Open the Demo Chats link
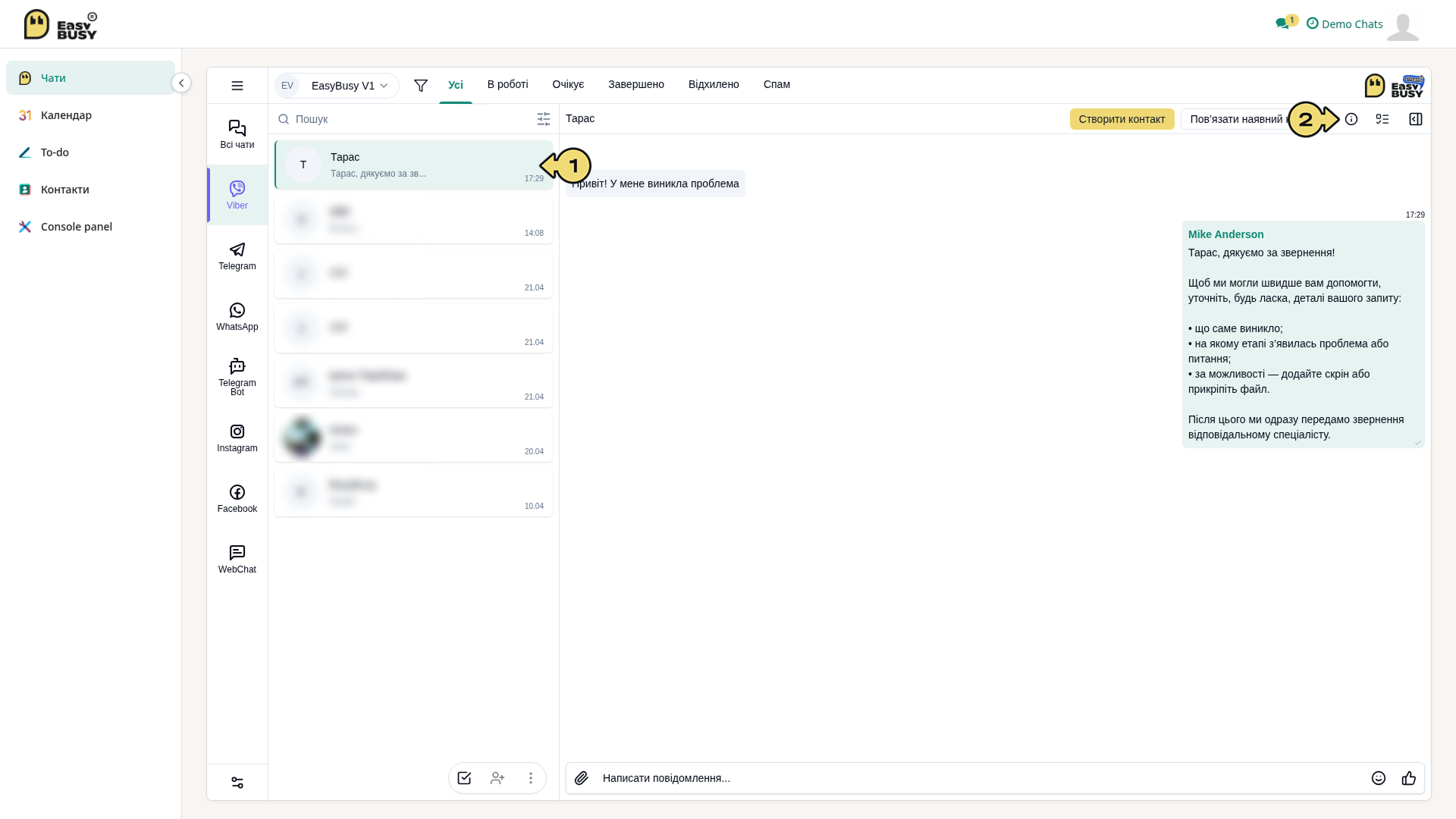The image size is (1456, 819). click(1345, 24)
